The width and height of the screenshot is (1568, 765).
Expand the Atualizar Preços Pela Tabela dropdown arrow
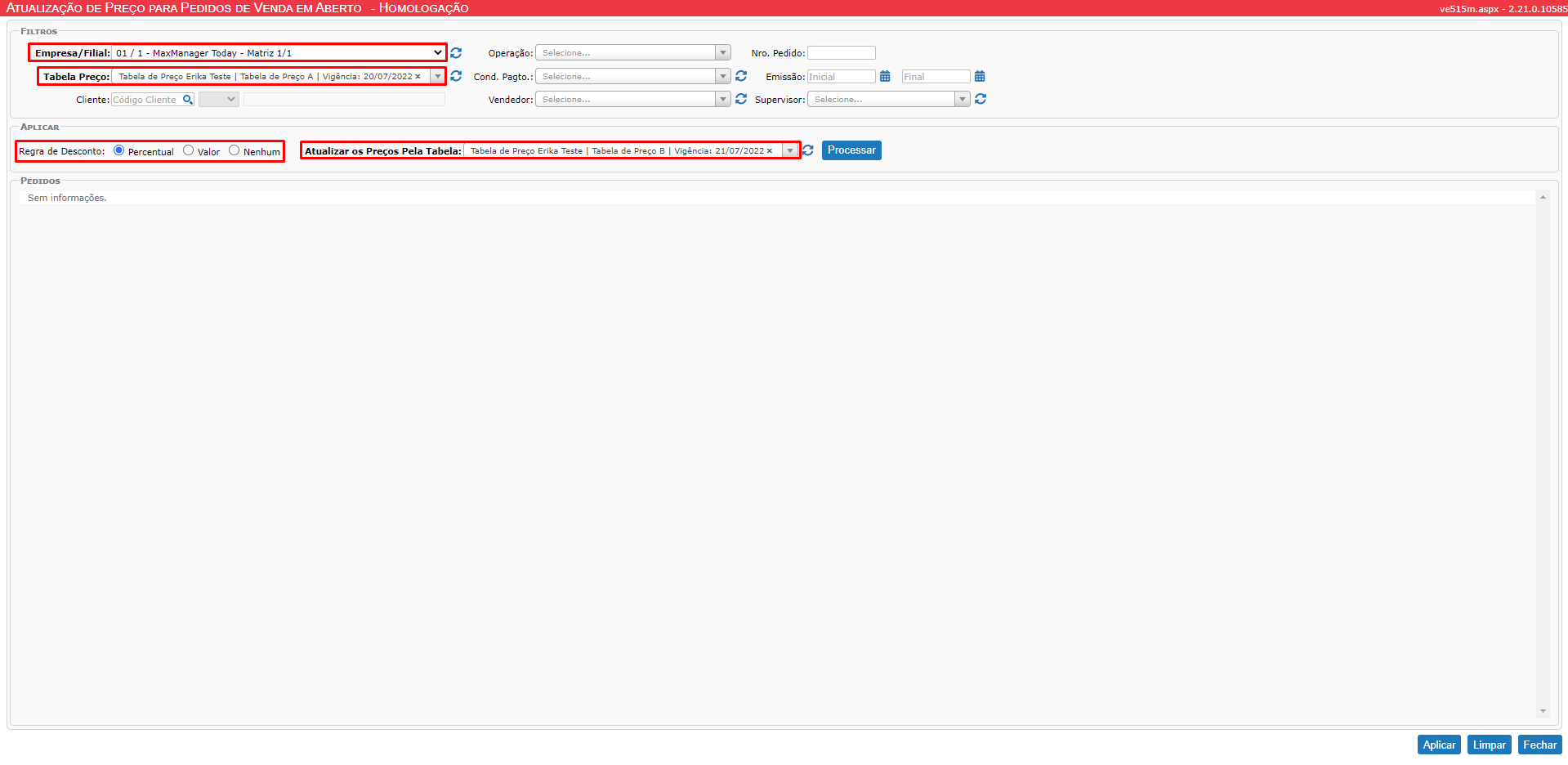click(x=790, y=151)
